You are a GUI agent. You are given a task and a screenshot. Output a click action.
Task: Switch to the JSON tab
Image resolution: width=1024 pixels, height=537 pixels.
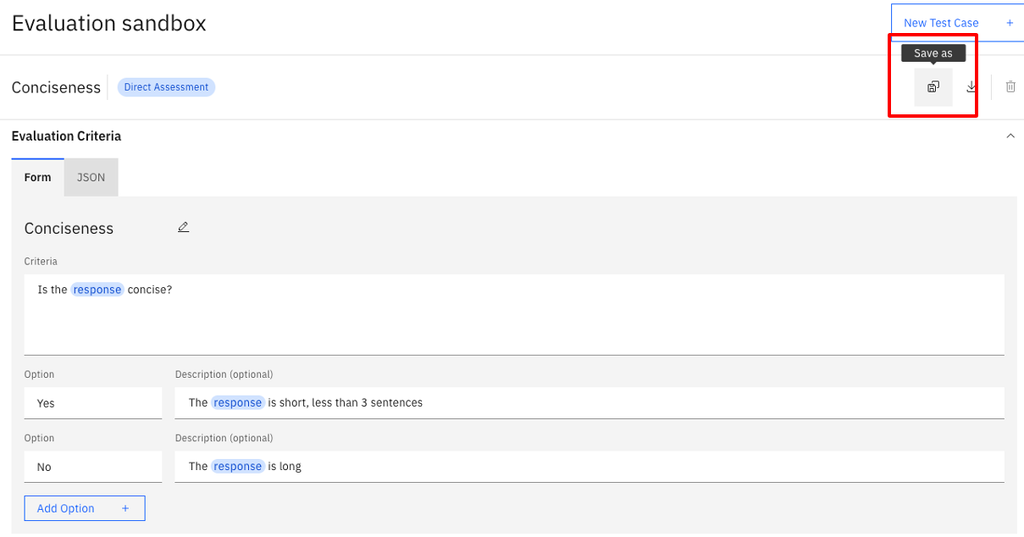(91, 177)
